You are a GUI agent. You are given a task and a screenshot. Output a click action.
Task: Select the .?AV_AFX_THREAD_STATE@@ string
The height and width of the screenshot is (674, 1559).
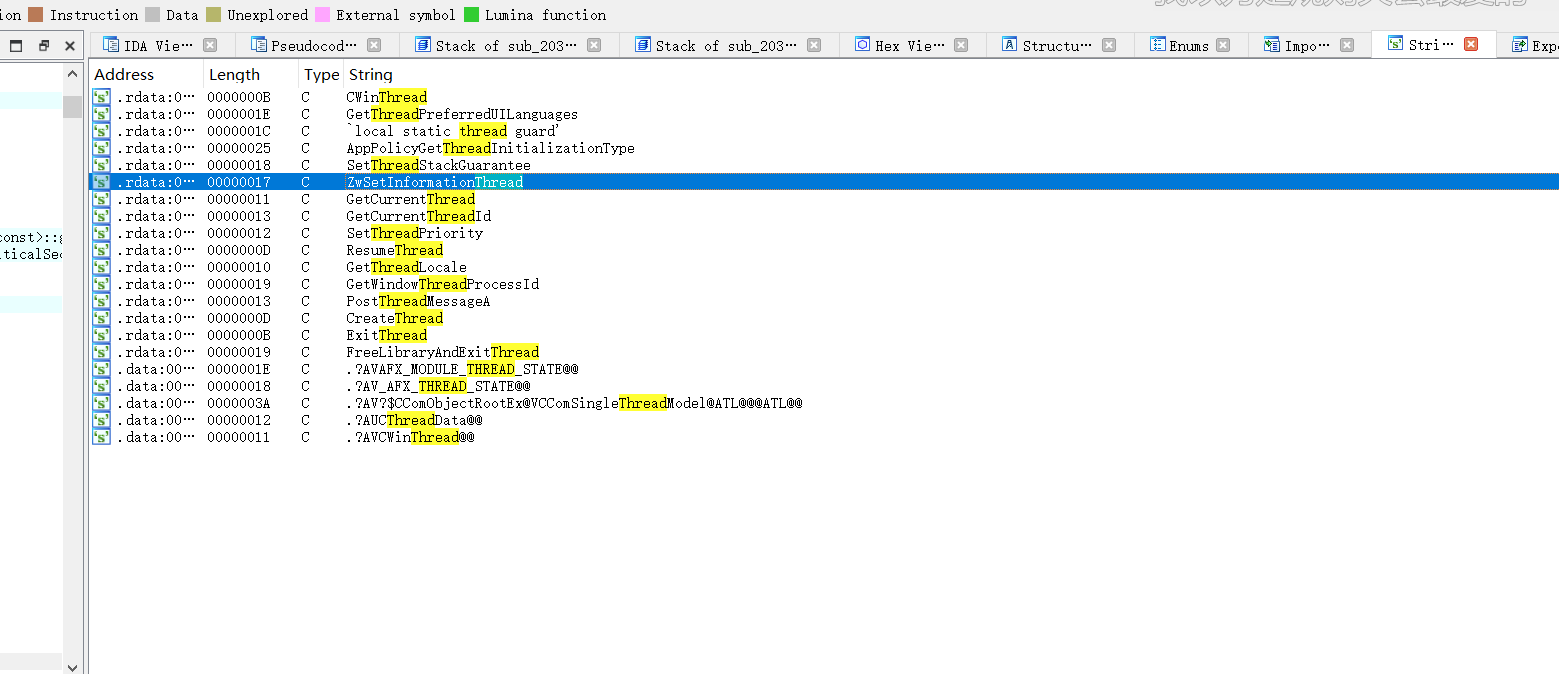(824, 386)
